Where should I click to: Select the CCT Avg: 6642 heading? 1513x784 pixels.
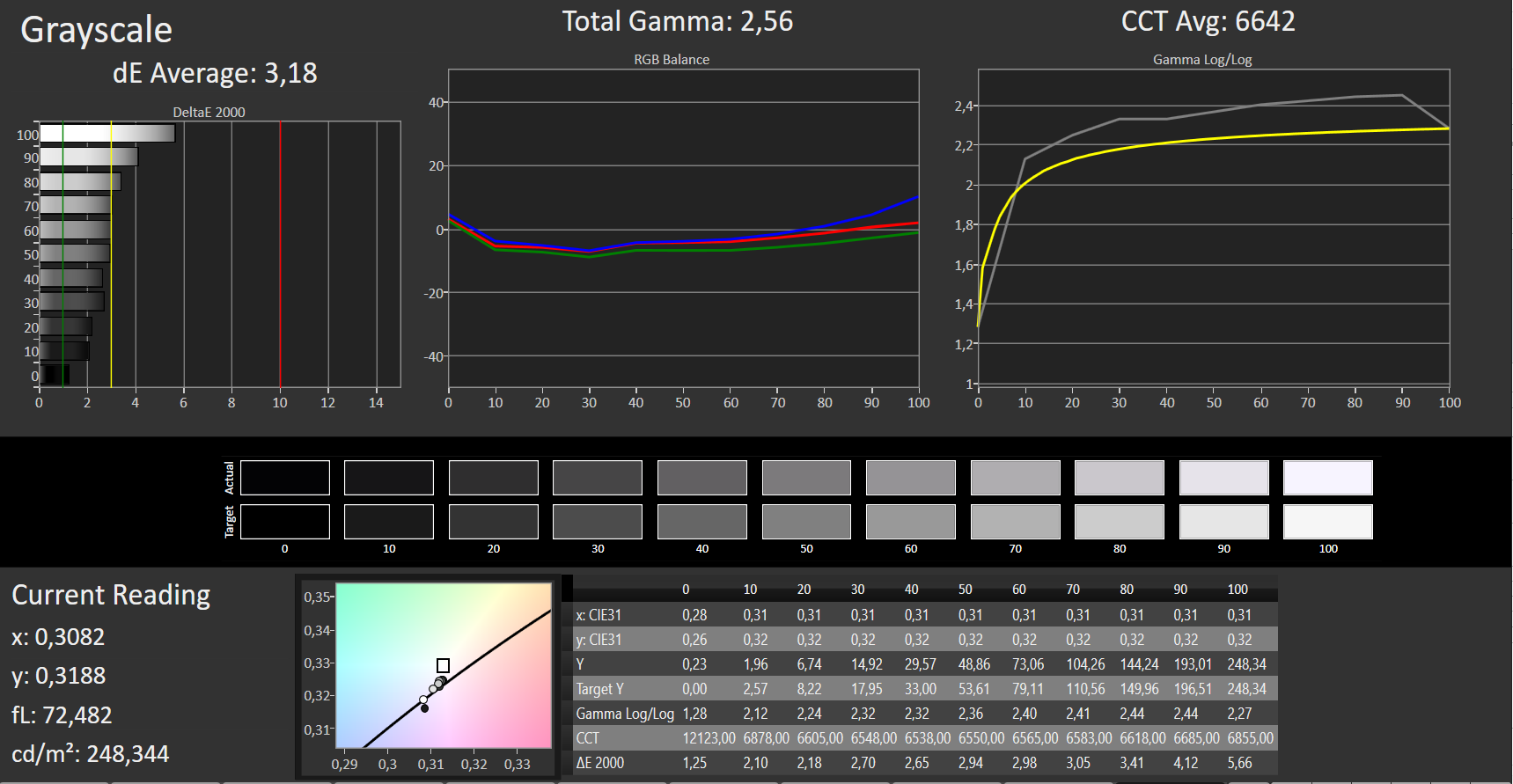(1208, 21)
